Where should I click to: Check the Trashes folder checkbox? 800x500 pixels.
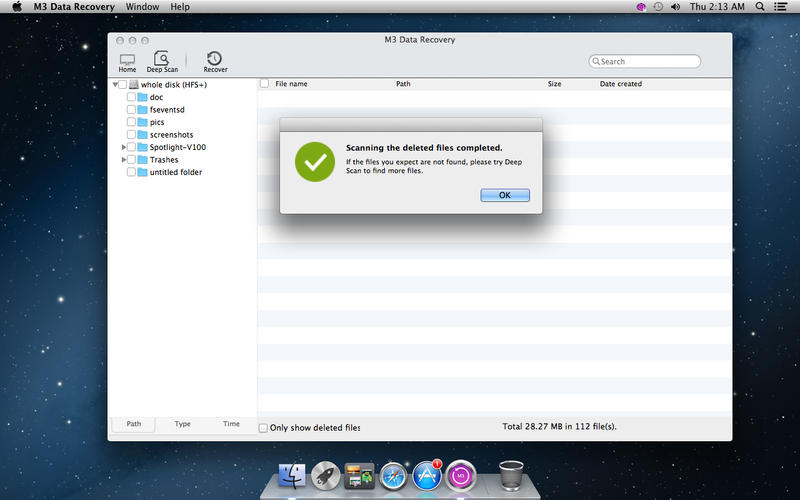point(131,160)
